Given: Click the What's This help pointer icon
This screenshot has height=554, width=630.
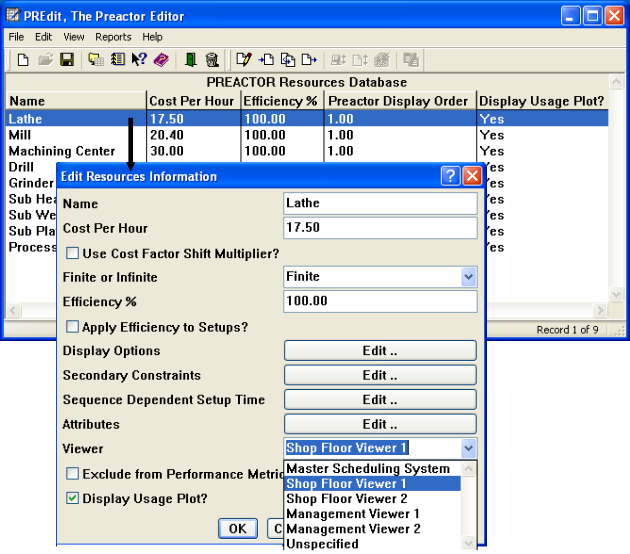Looking at the screenshot, I should [x=139, y=60].
